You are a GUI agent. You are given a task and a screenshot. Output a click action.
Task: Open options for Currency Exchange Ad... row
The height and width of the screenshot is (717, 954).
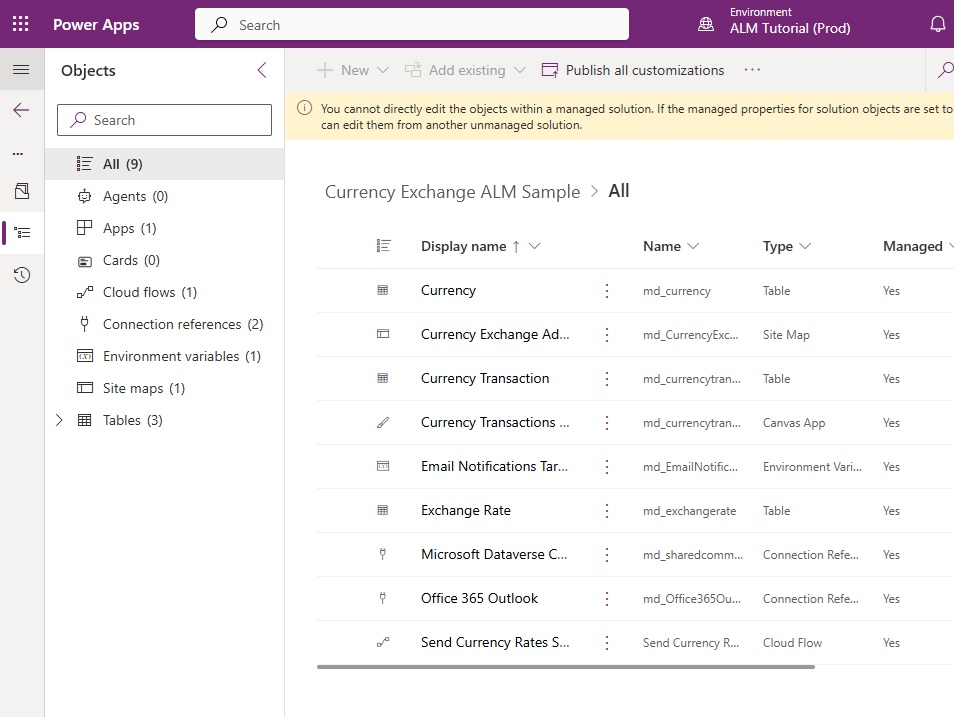tap(607, 335)
